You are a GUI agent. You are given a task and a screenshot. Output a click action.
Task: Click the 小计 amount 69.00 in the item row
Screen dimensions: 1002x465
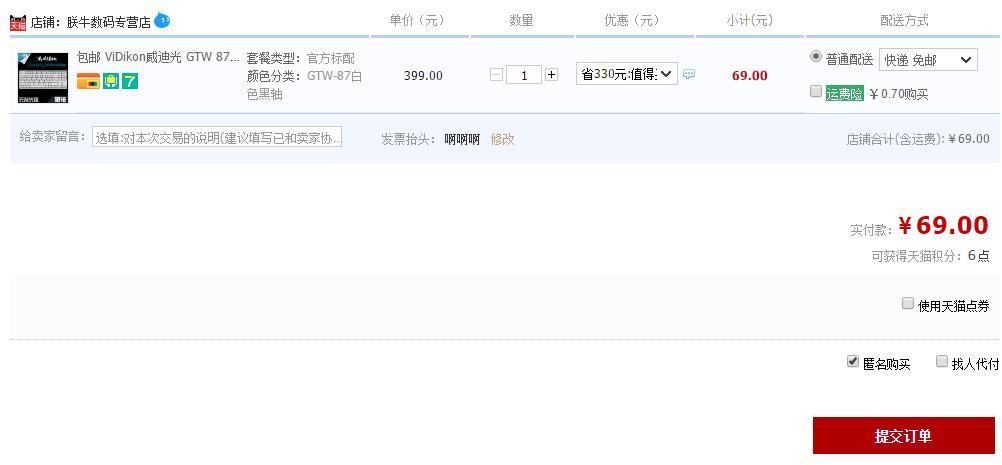click(750, 75)
